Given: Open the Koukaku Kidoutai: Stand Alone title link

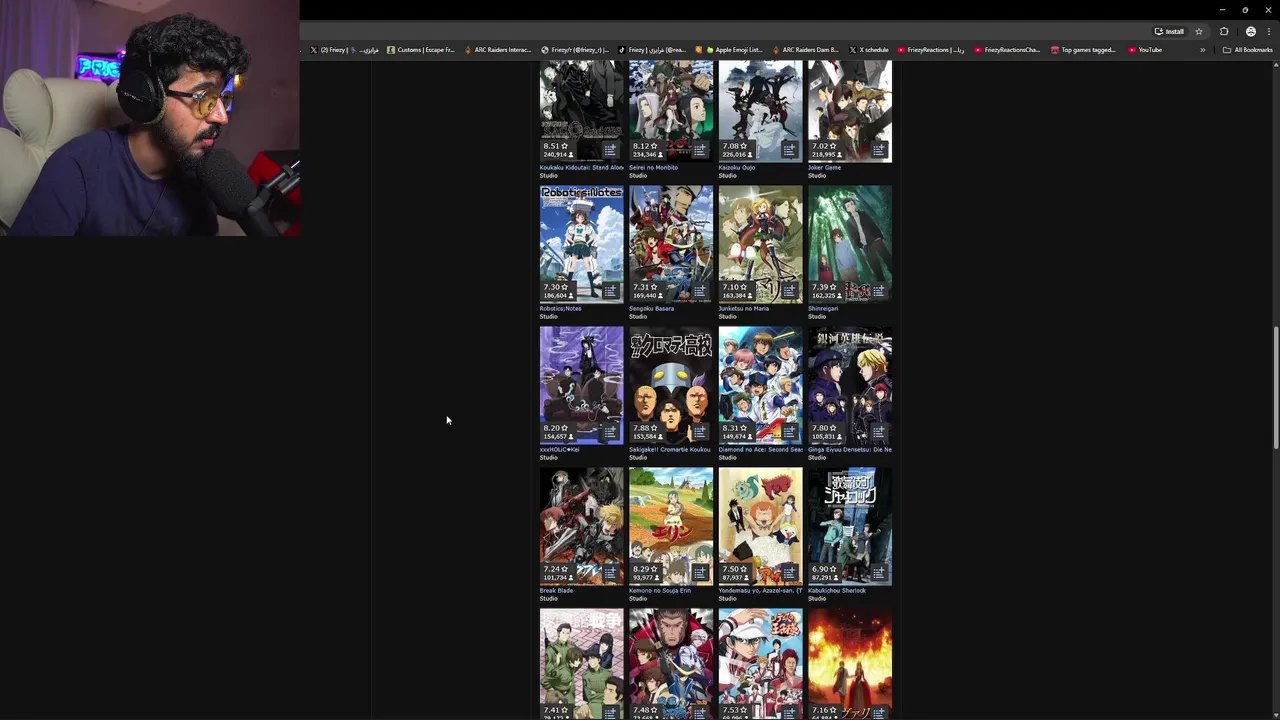Looking at the screenshot, I should tap(582, 167).
